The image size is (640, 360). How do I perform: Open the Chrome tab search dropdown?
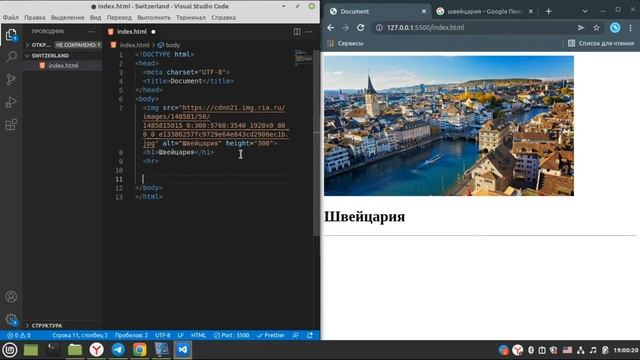(585, 11)
